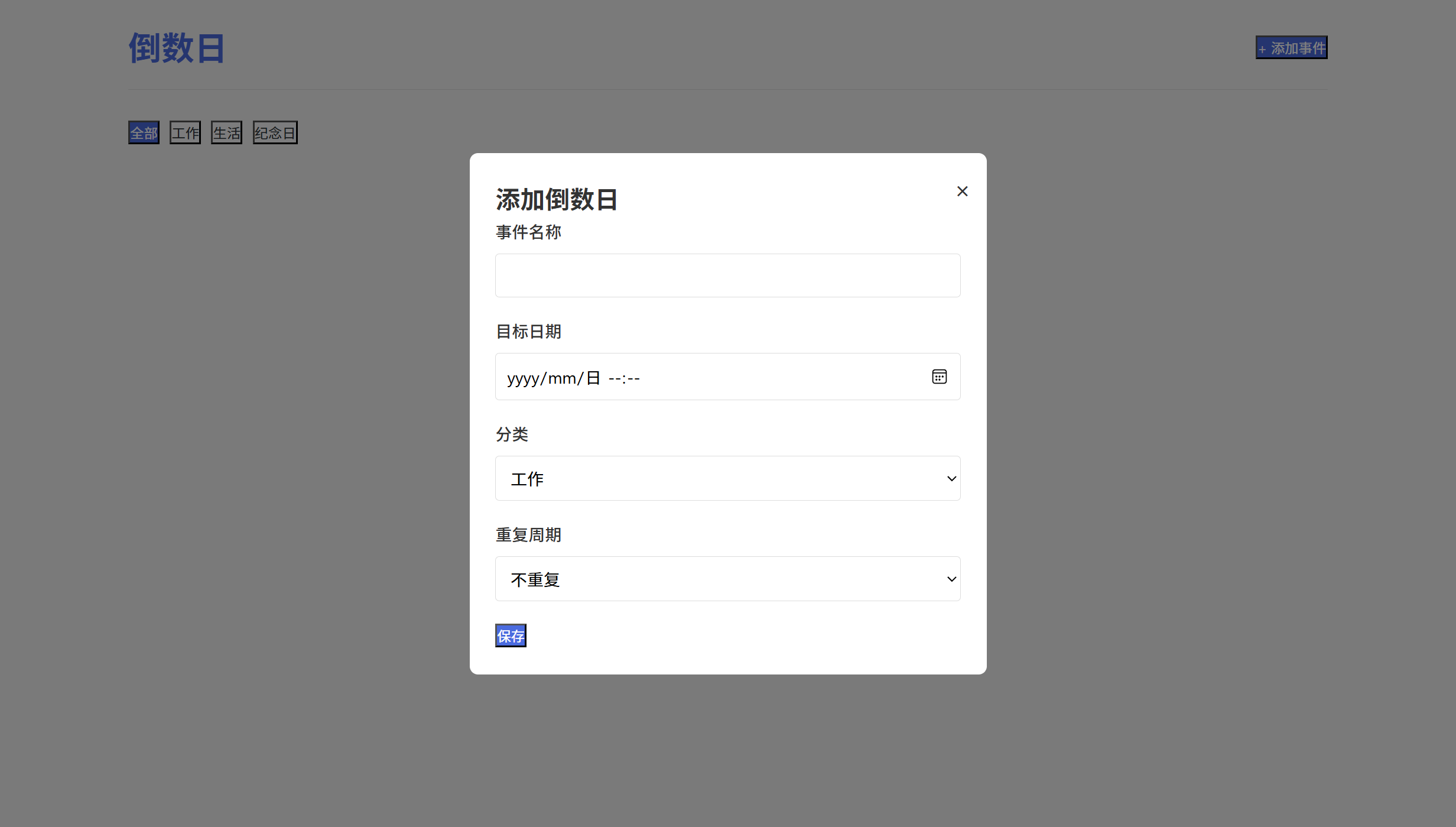The image size is (1456, 827).
Task: Click the 倒数日 page title
Action: [x=176, y=48]
